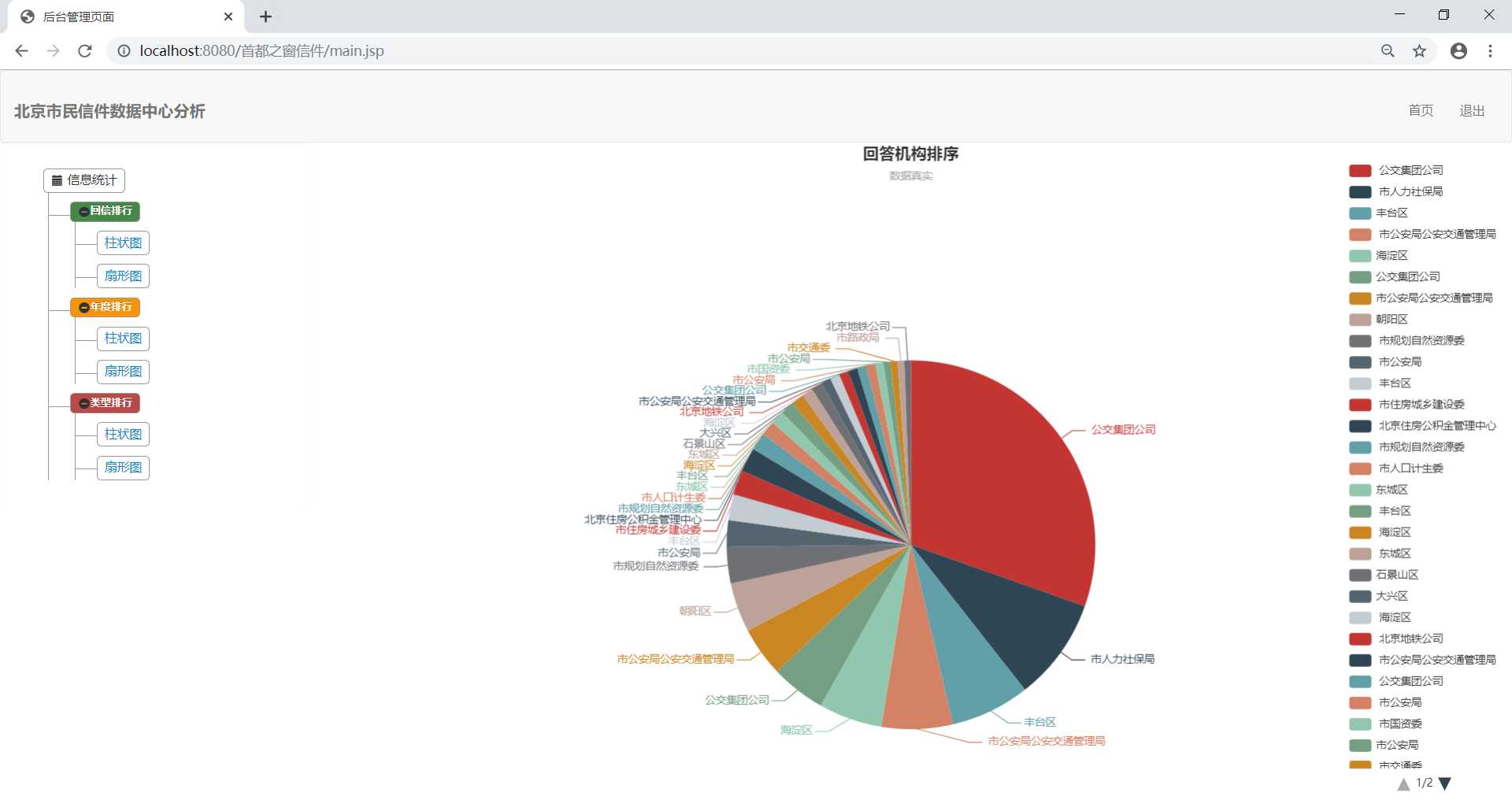Click the calendar icon in 信息统计 node
Screen dimensions: 1512x811
tap(57, 180)
